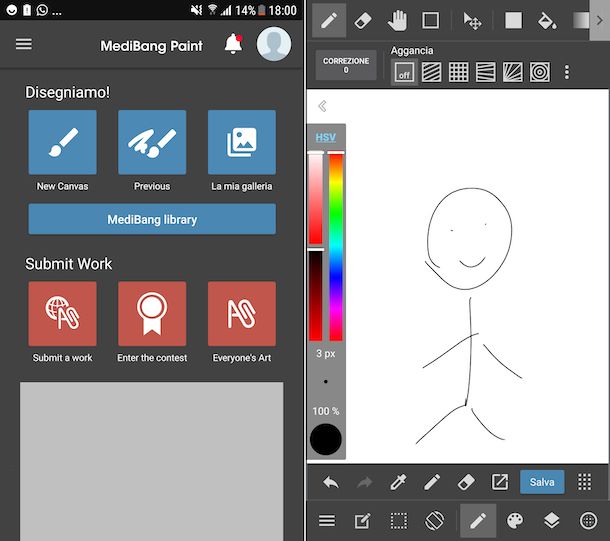Enable radial lines snap guide

513,72
